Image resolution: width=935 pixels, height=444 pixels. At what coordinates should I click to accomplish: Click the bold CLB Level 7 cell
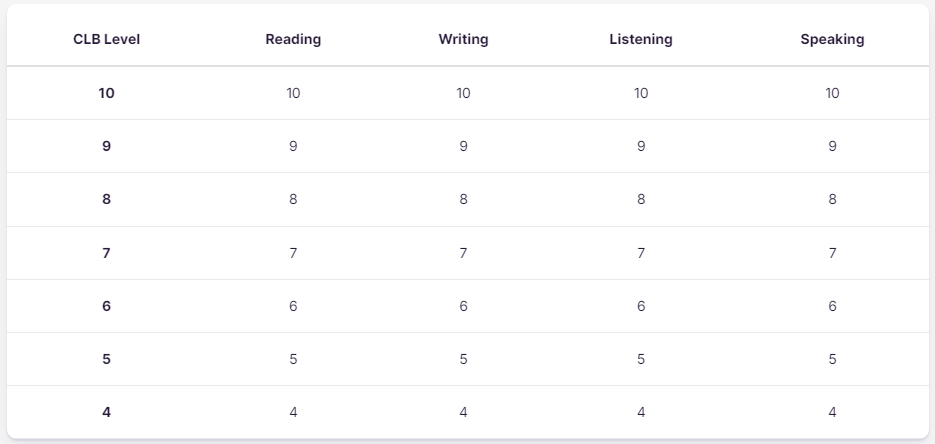click(x=106, y=253)
